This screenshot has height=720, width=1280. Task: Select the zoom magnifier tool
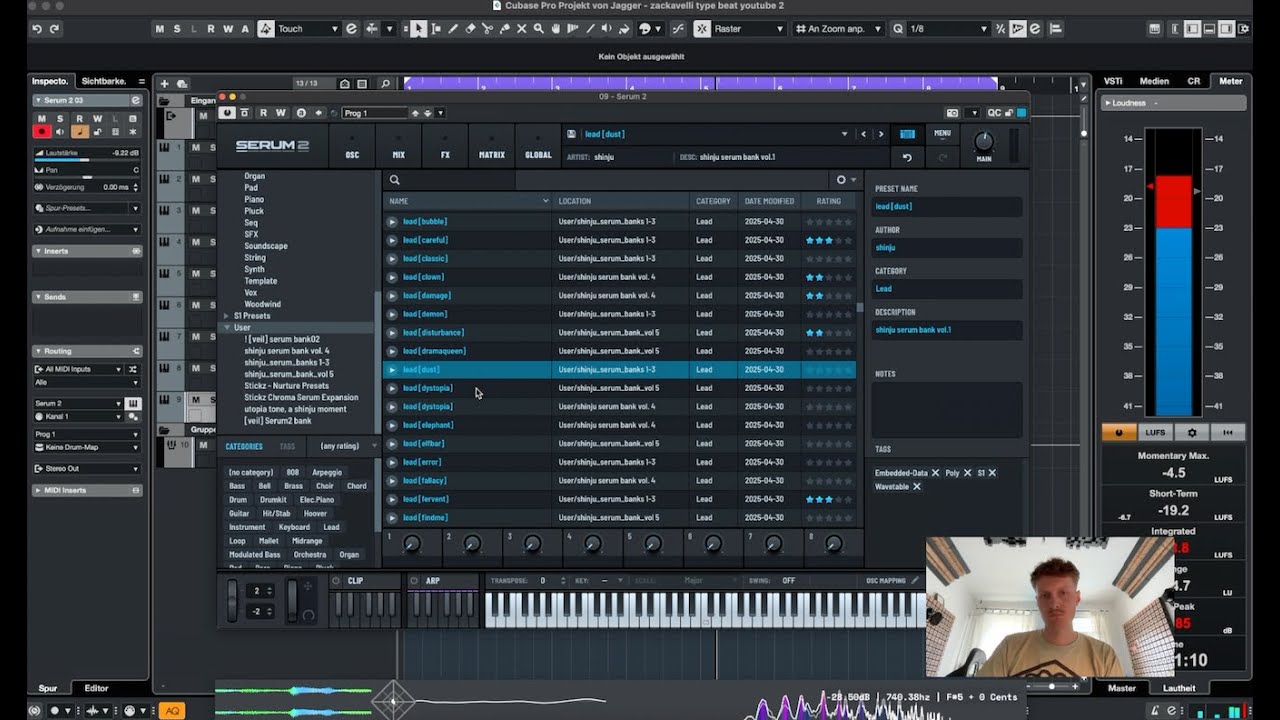tap(539, 29)
